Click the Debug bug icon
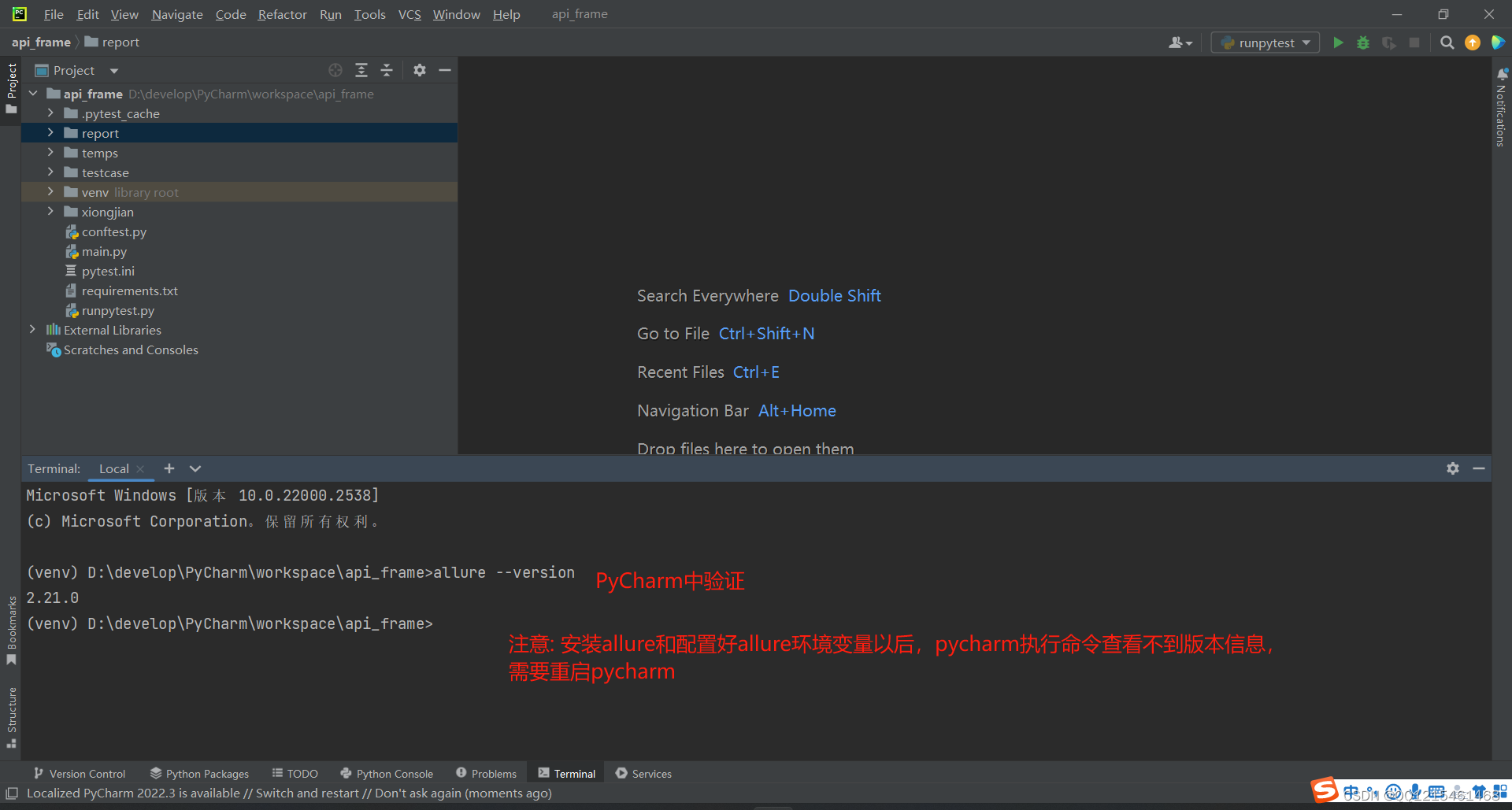This screenshot has height=810, width=1512. pyautogui.click(x=1363, y=43)
